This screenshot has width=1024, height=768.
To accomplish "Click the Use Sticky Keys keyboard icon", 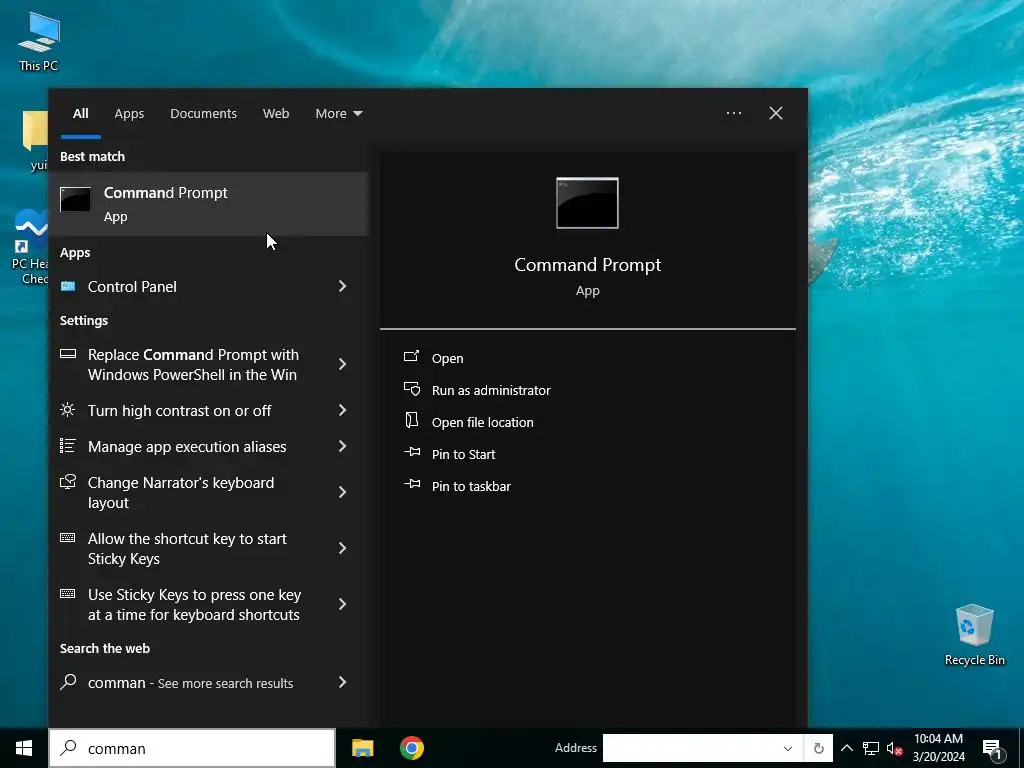I will (67, 594).
